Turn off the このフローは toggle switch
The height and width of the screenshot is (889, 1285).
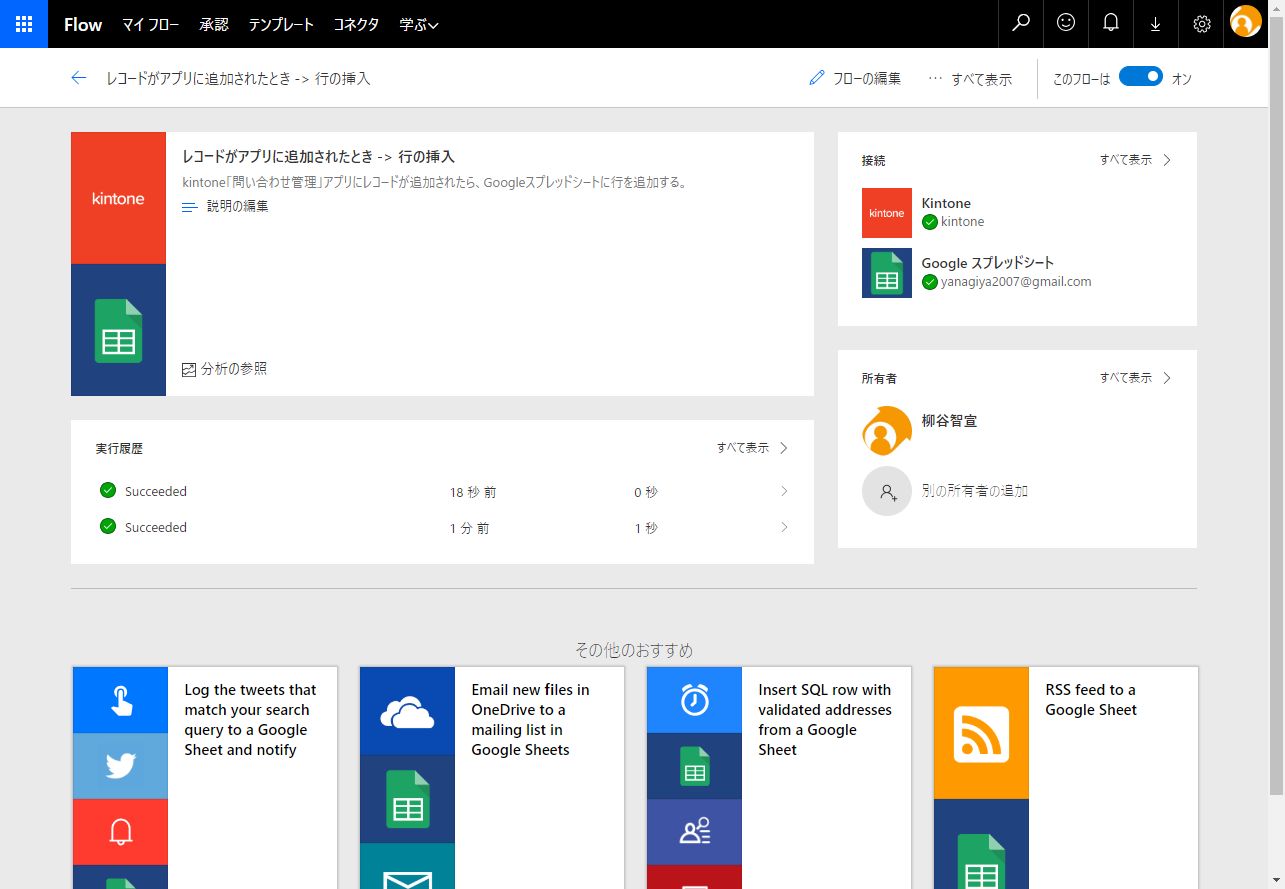1140,77
